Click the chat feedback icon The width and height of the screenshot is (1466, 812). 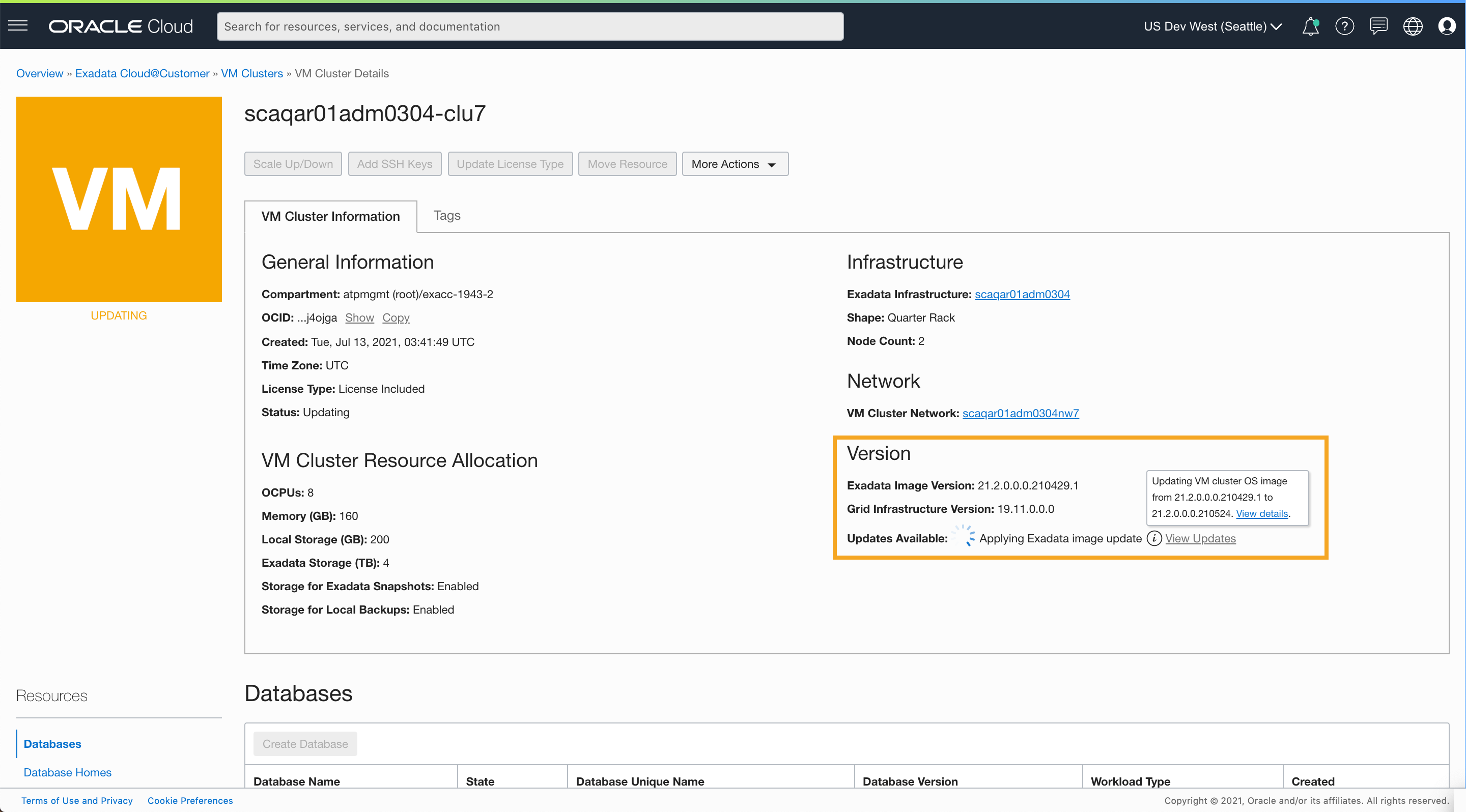pyautogui.click(x=1378, y=26)
